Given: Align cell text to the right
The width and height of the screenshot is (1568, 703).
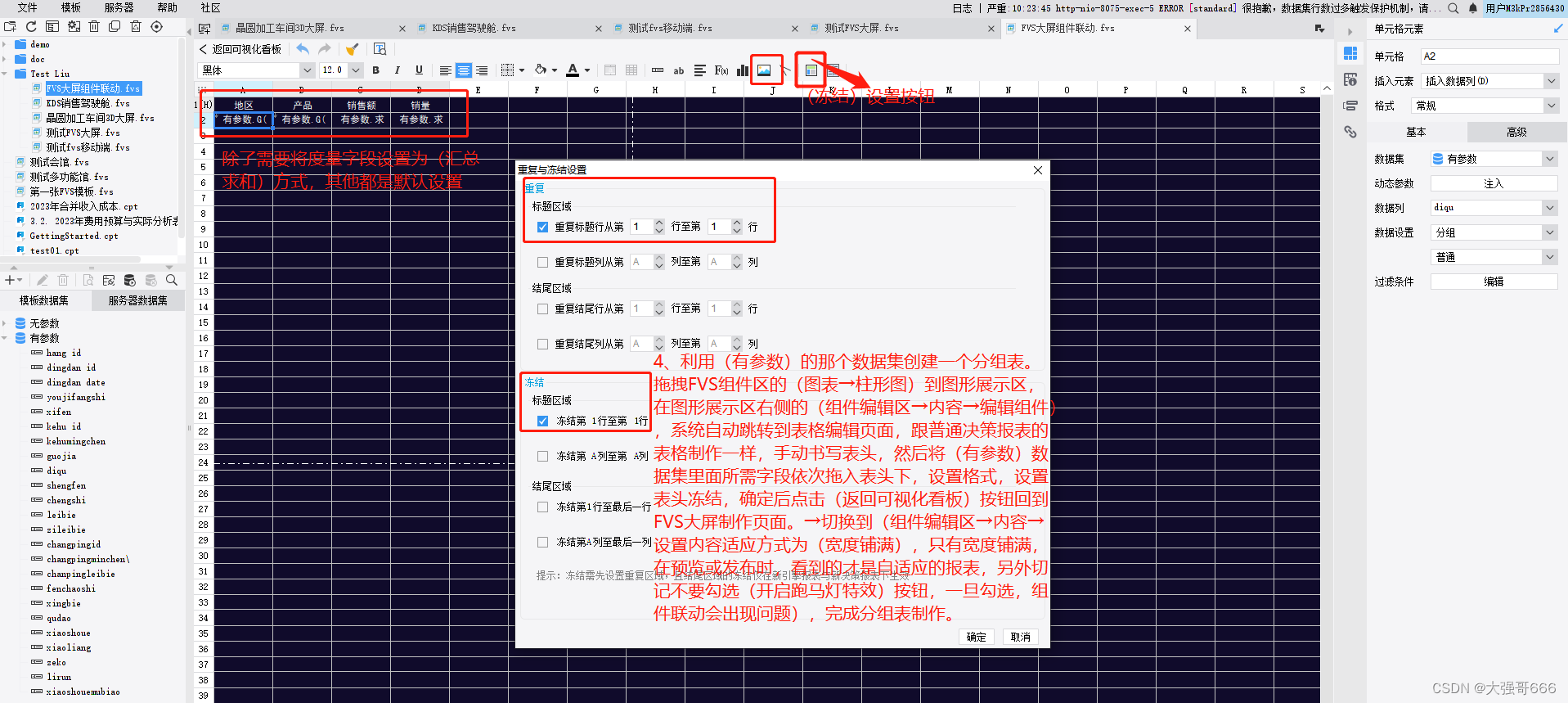Looking at the screenshot, I should click(x=482, y=70).
